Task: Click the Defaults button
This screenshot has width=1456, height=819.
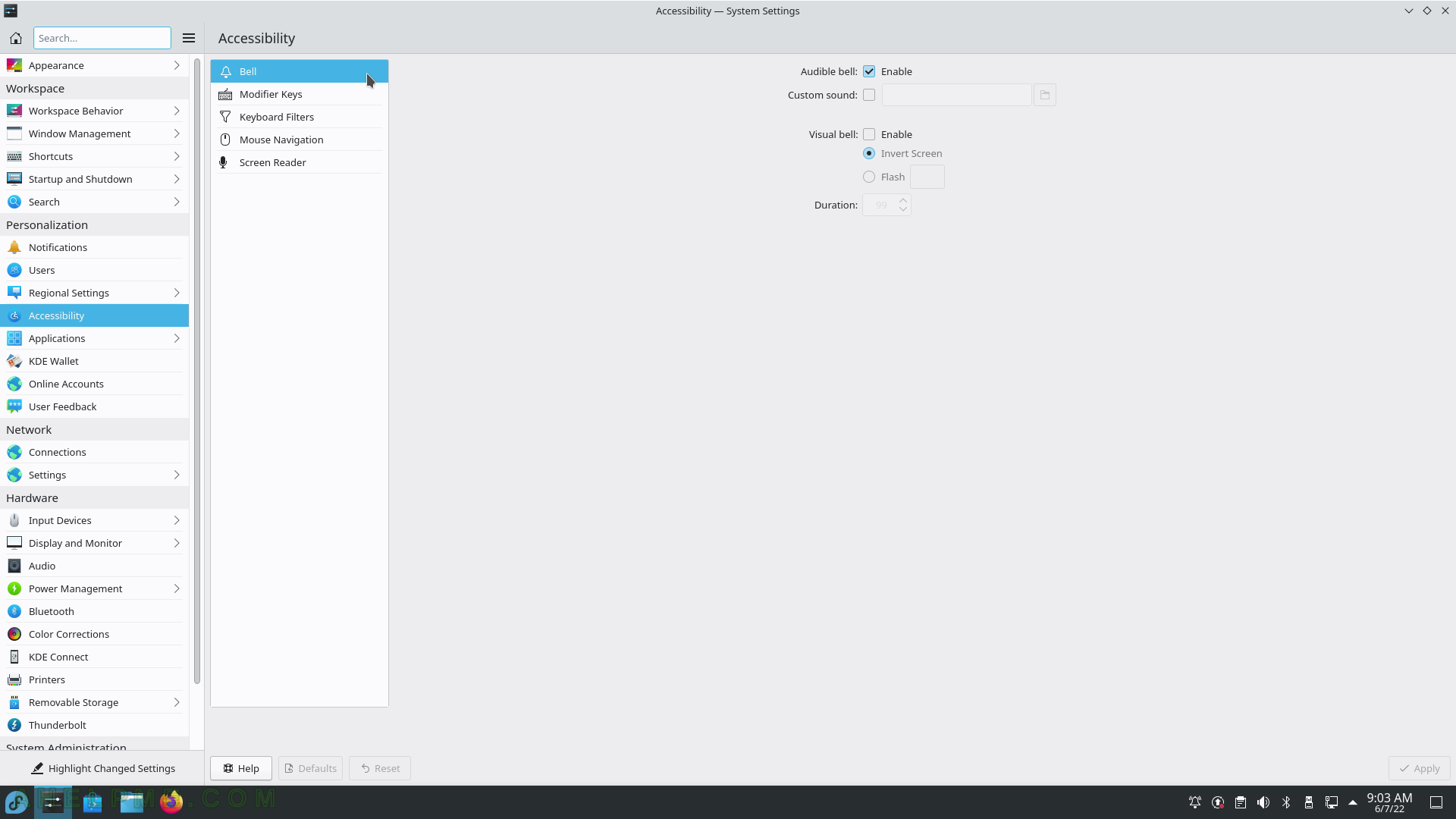Action: pyautogui.click(x=310, y=768)
